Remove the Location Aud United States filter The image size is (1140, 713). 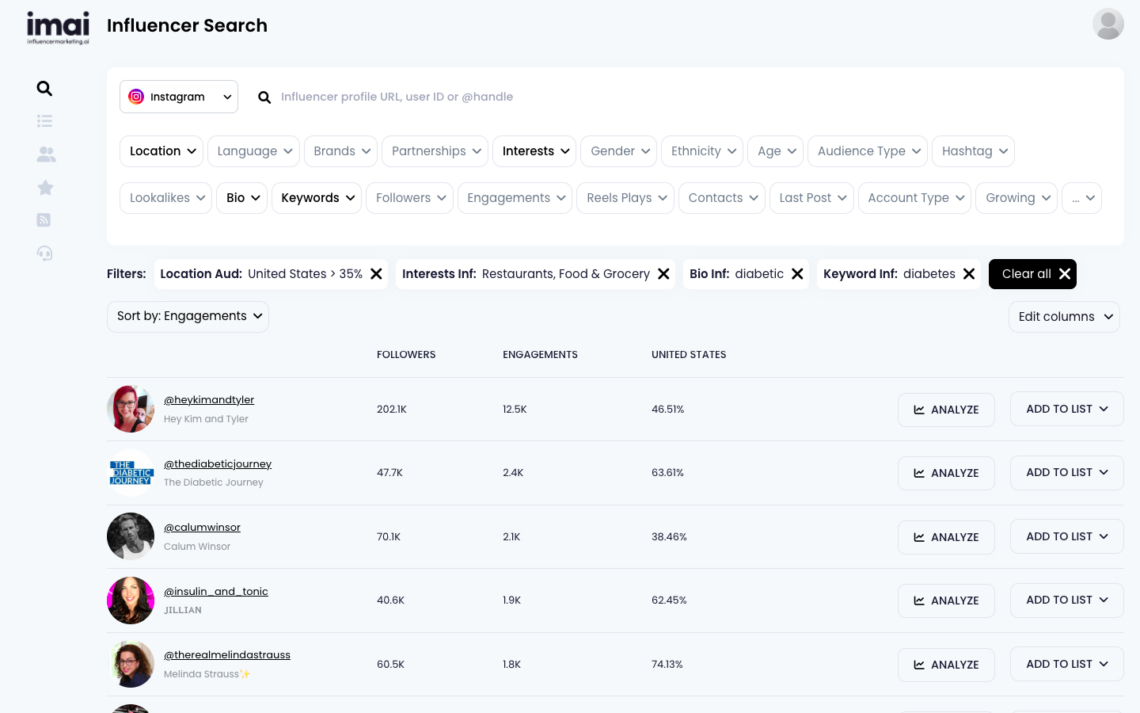pyautogui.click(x=375, y=273)
